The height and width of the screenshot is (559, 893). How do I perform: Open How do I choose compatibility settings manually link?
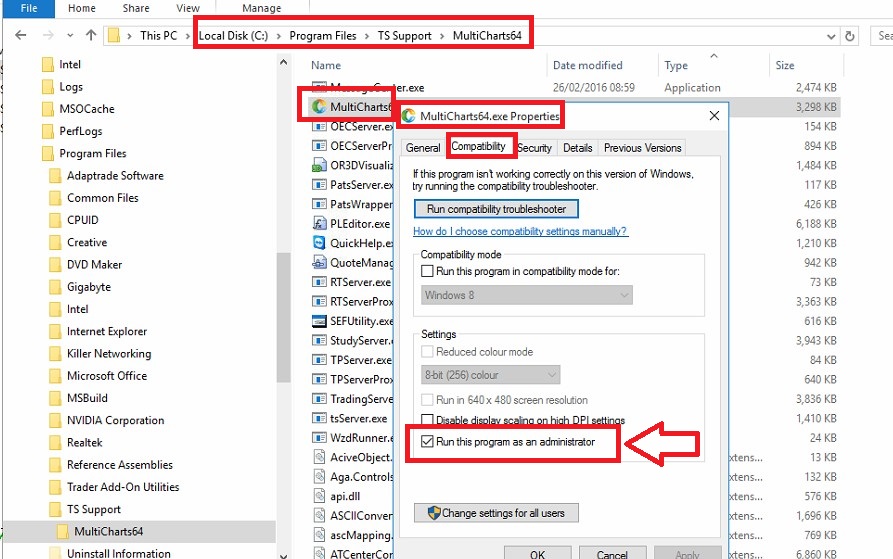520,231
